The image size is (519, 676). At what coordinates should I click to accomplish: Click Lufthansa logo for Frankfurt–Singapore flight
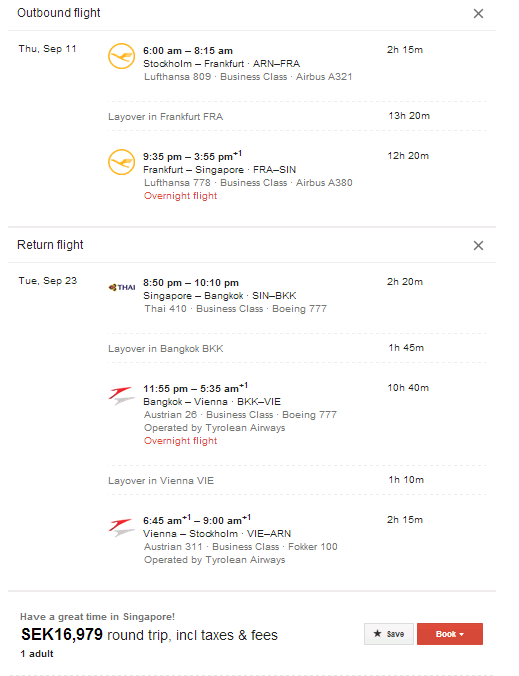pyautogui.click(x=121, y=162)
